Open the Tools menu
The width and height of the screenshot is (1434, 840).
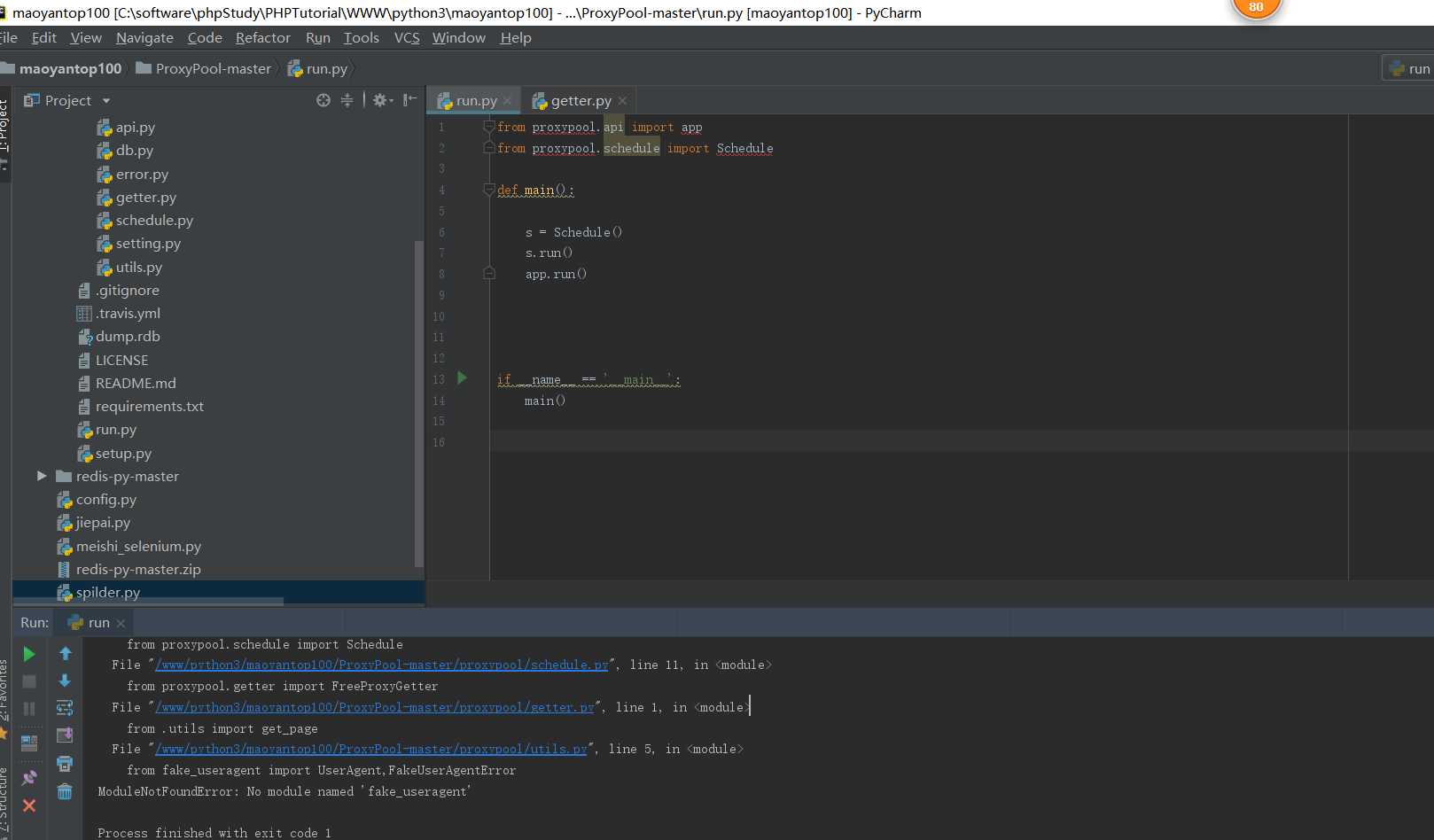coord(362,37)
